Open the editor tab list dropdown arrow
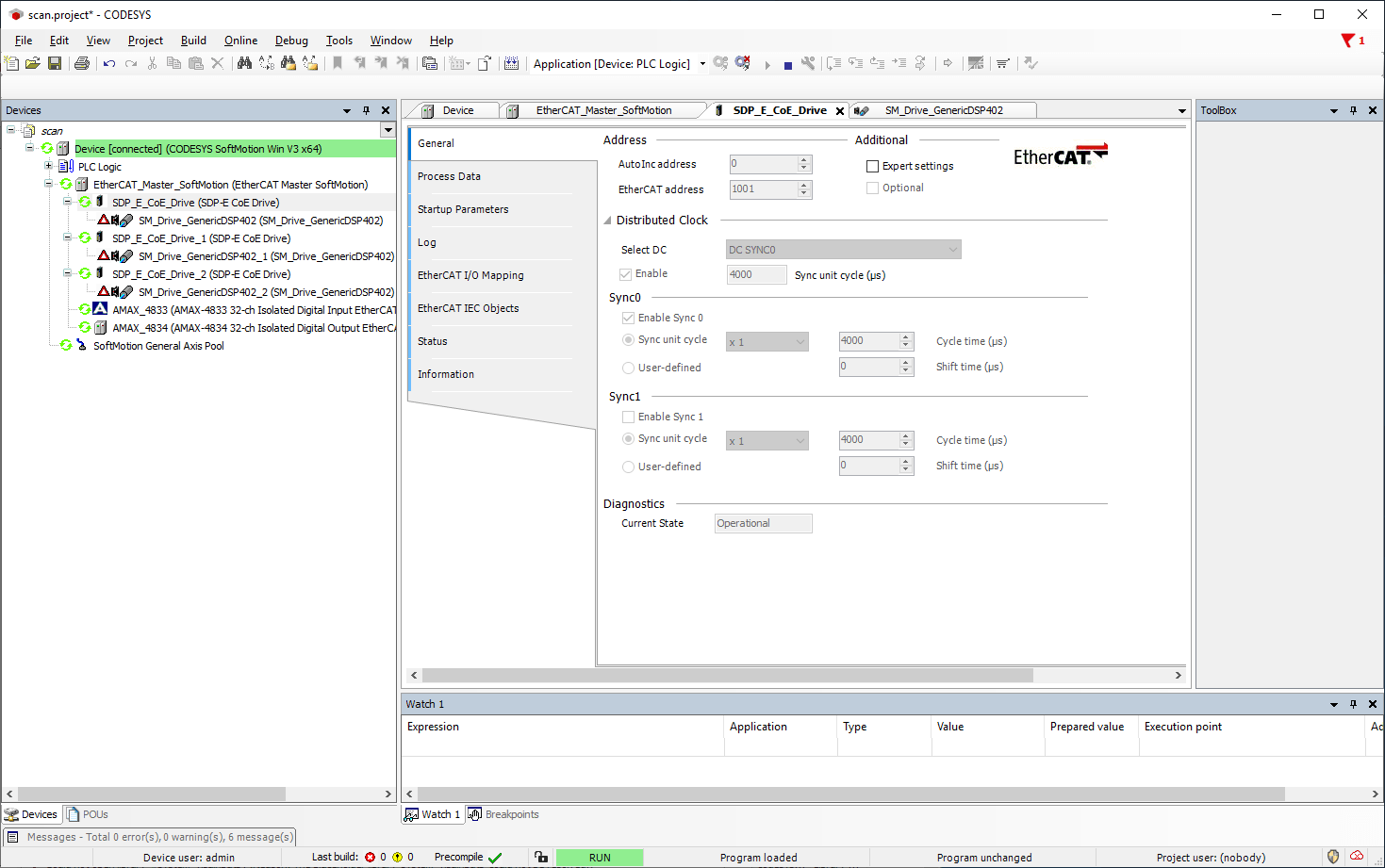This screenshot has width=1385, height=868. 1182,111
